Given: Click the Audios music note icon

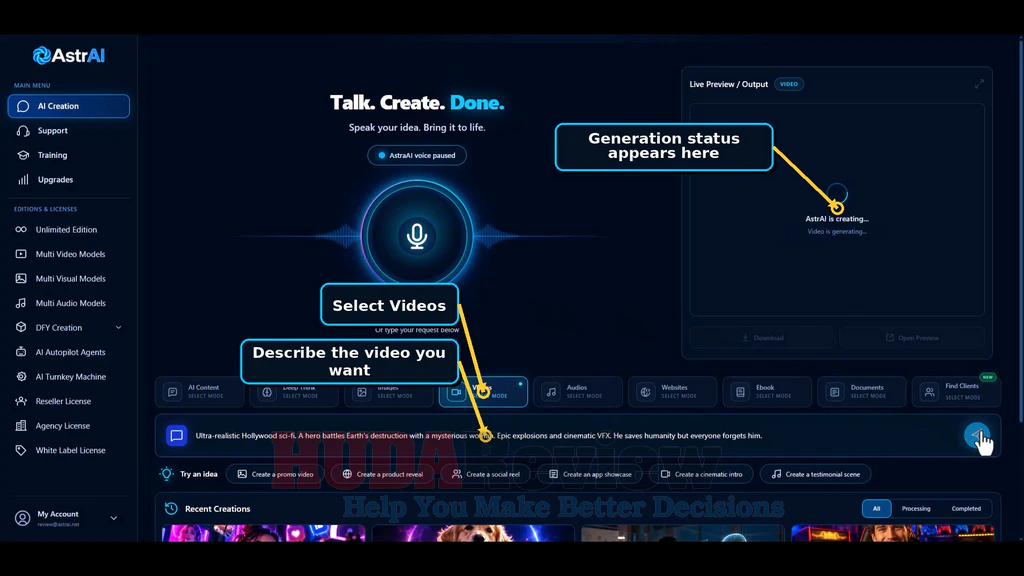Looking at the screenshot, I should click(x=551, y=392).
